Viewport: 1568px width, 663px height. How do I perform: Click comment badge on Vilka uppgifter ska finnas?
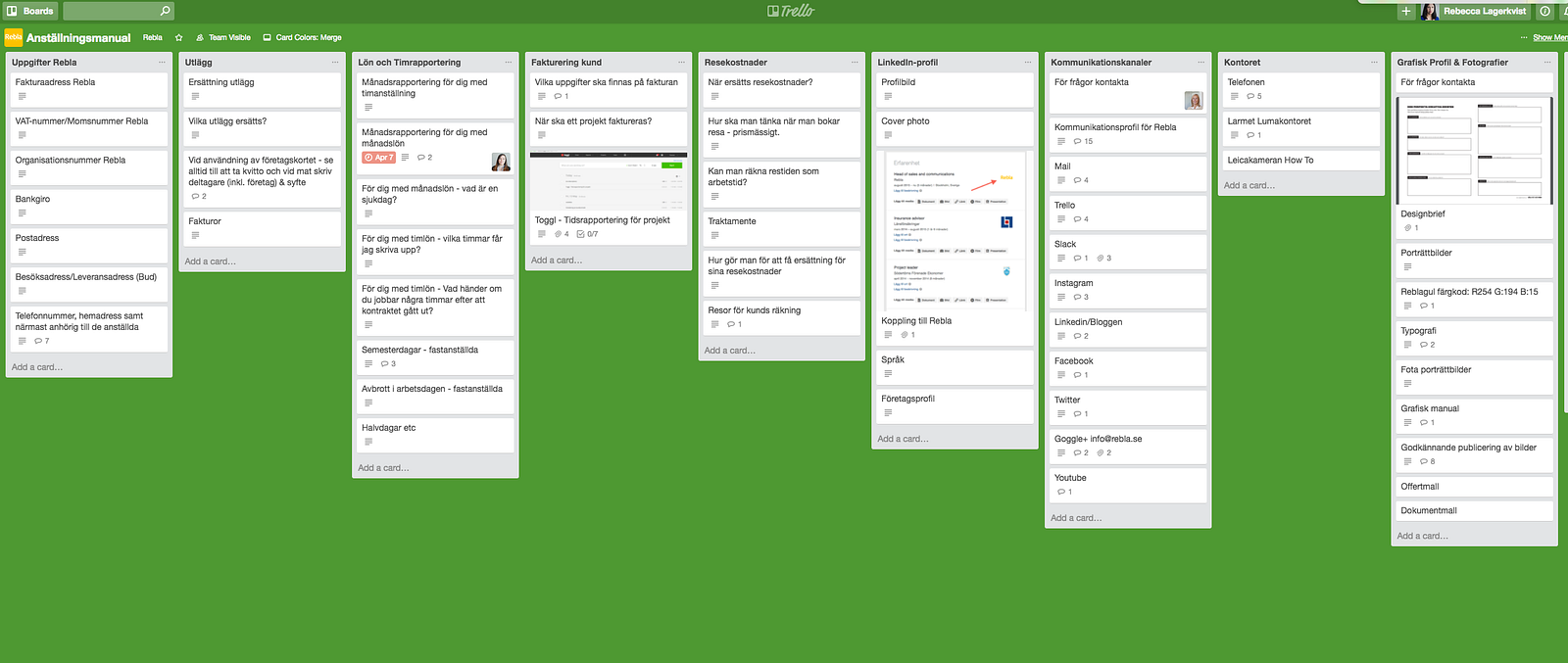562,96
